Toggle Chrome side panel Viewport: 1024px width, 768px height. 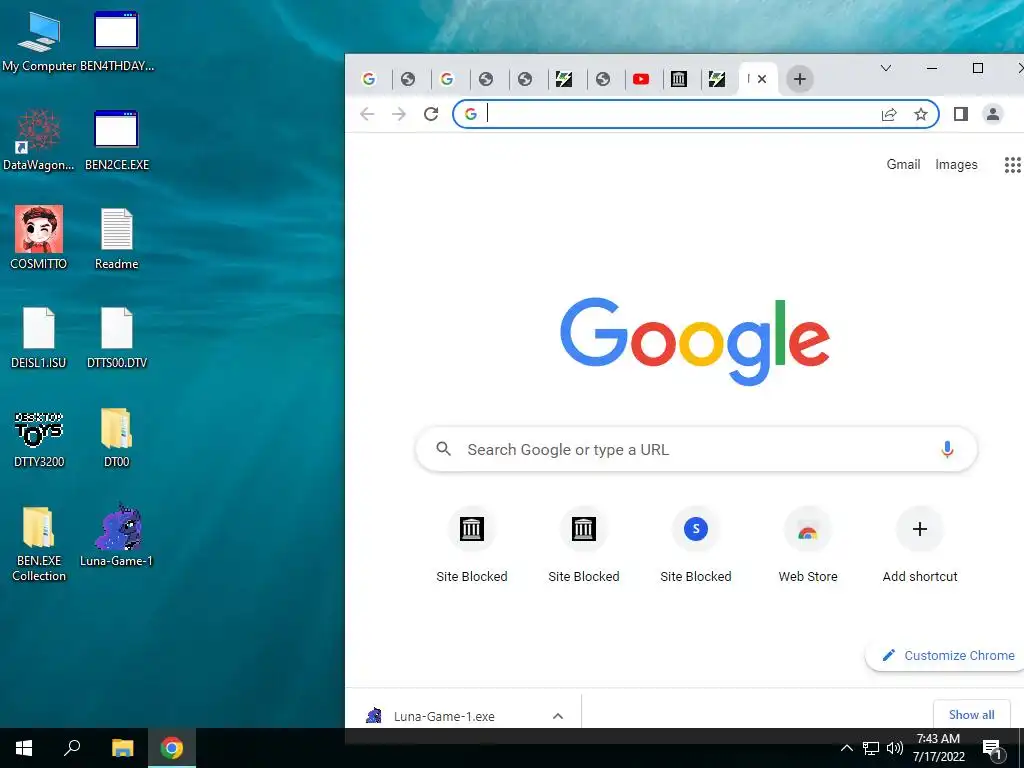tap(961, 114)
